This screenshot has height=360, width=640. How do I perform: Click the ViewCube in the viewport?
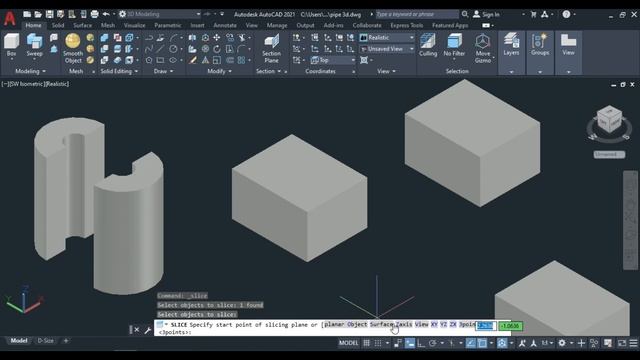tap(609, 120)
